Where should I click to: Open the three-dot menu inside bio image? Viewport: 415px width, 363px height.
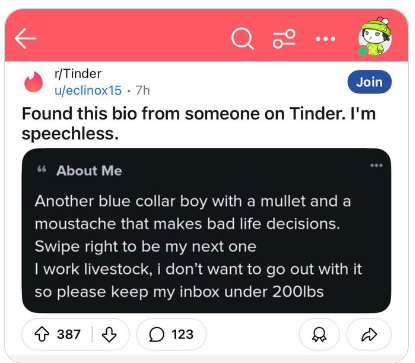pos(376,165)
